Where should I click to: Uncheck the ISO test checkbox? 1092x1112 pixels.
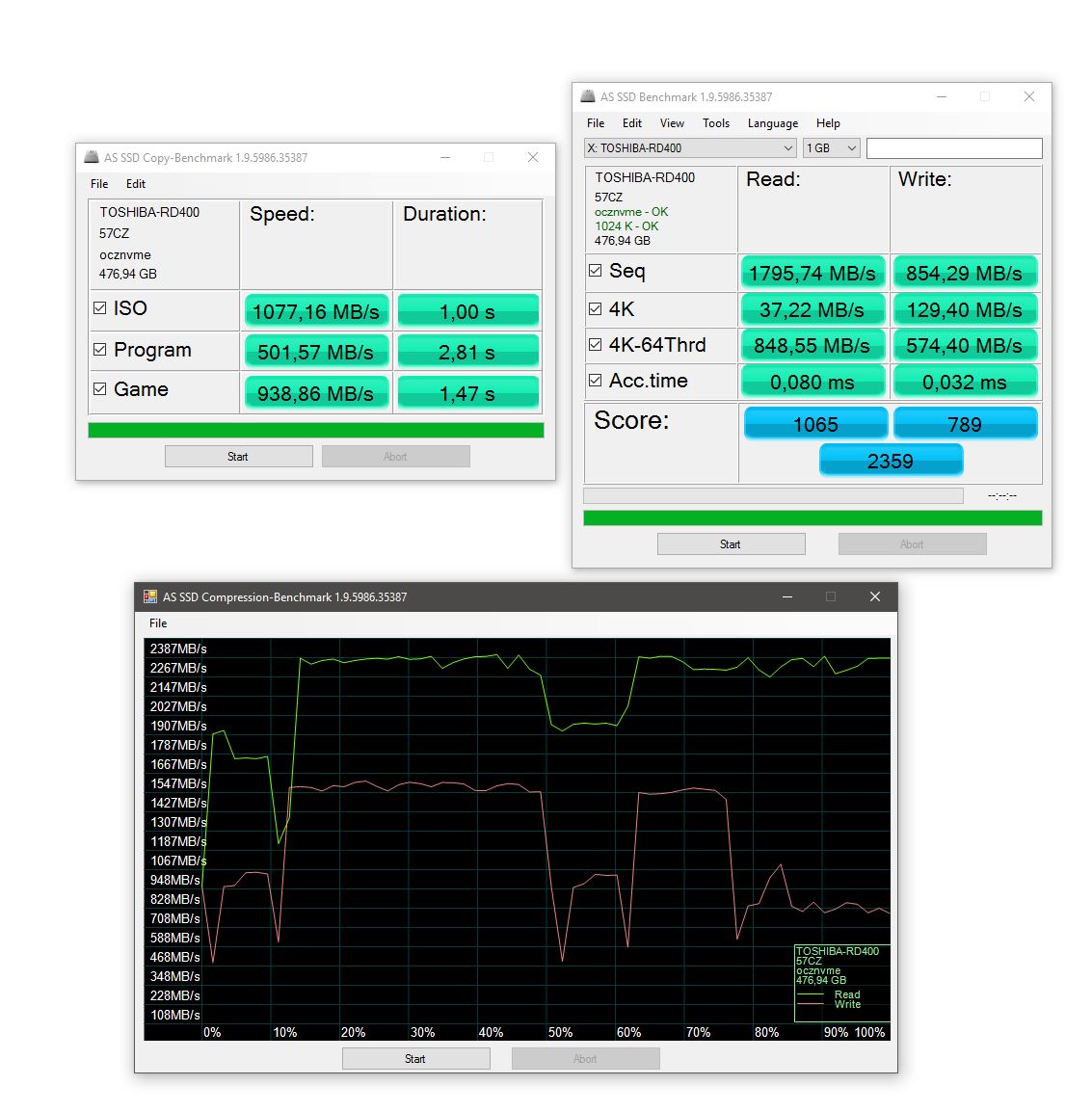(x=100, y=307)
